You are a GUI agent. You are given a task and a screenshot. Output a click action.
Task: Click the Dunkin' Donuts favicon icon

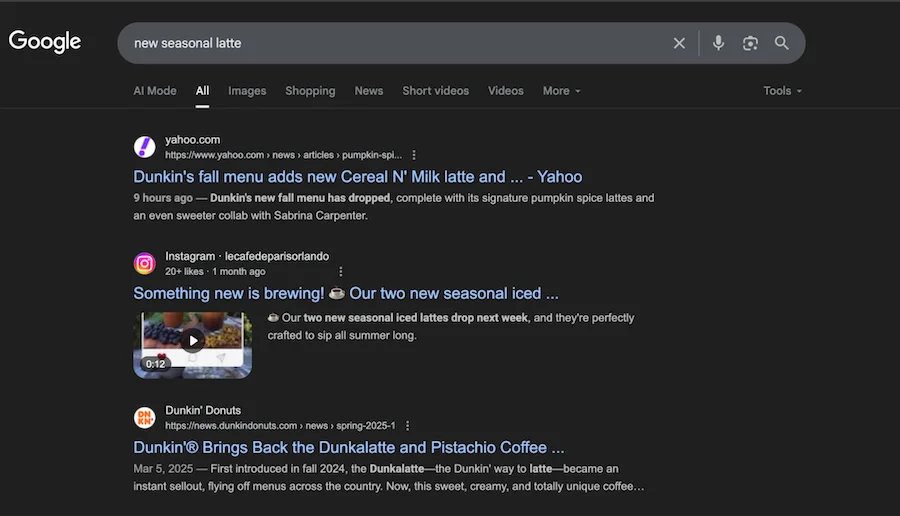[x=145, y=417]
